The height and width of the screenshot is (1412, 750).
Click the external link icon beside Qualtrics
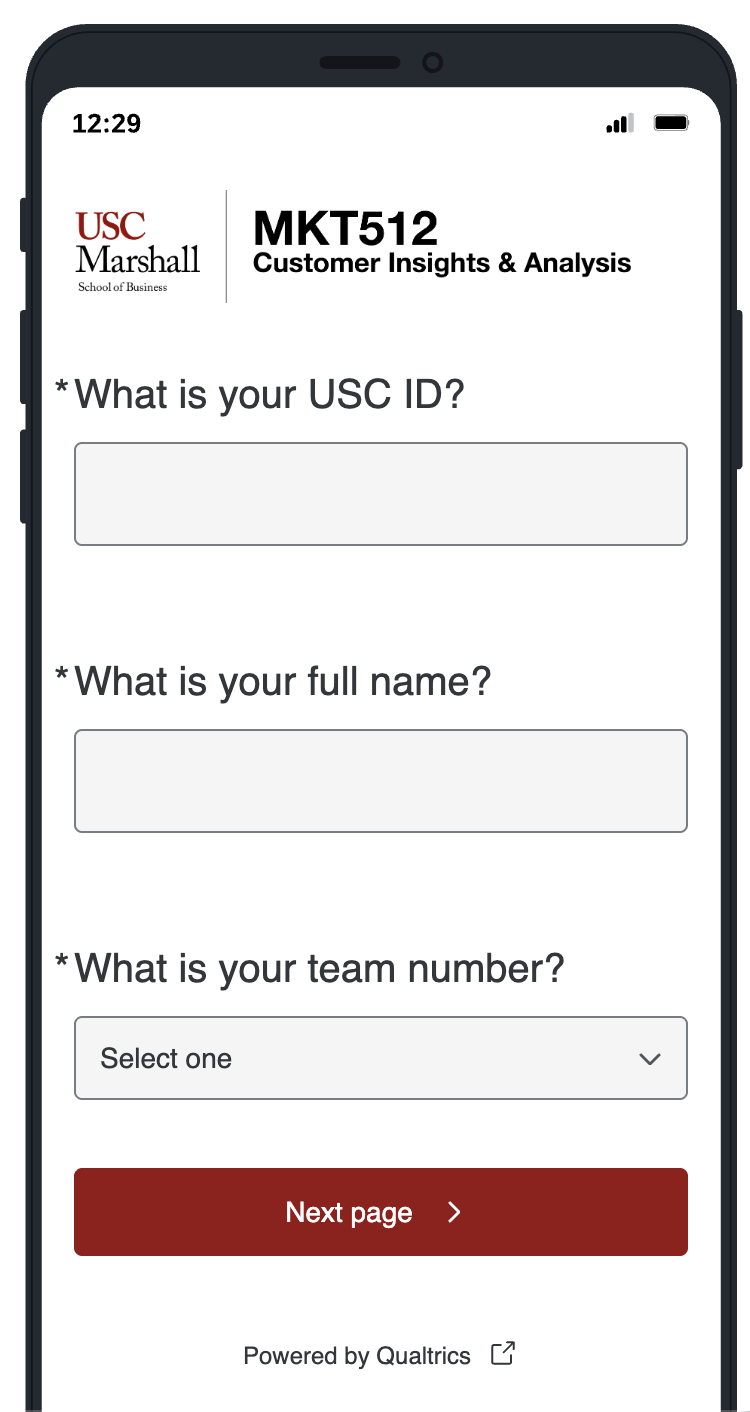(503, 1354)
